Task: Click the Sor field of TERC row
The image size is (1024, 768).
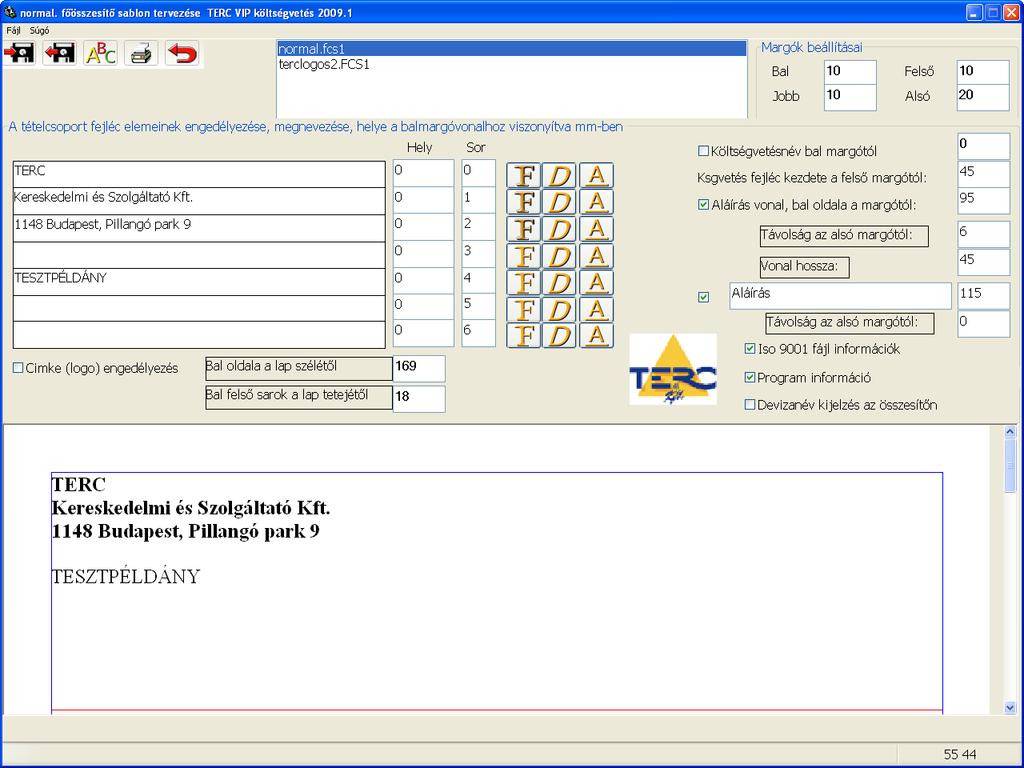Action: pos(478,173)
